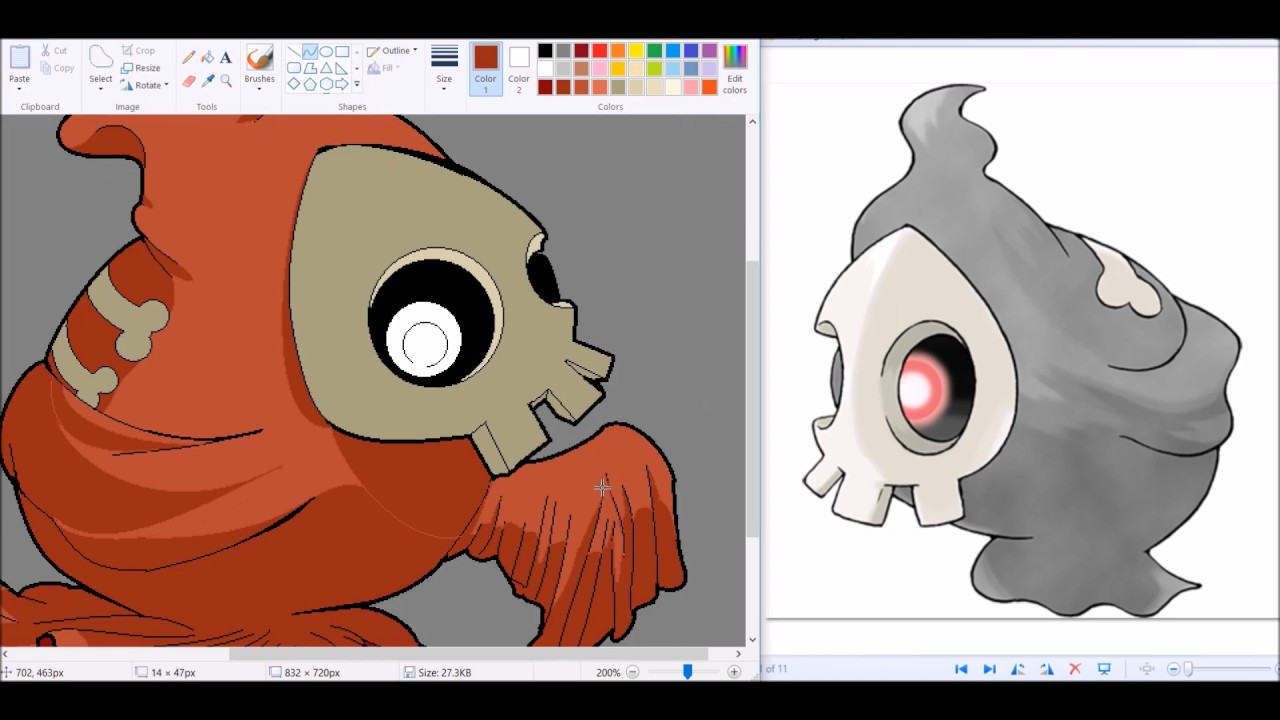The height and width of the screenshot is (720, 1280).
Task: Select the Pencil tool
Action: coord(189,58)
